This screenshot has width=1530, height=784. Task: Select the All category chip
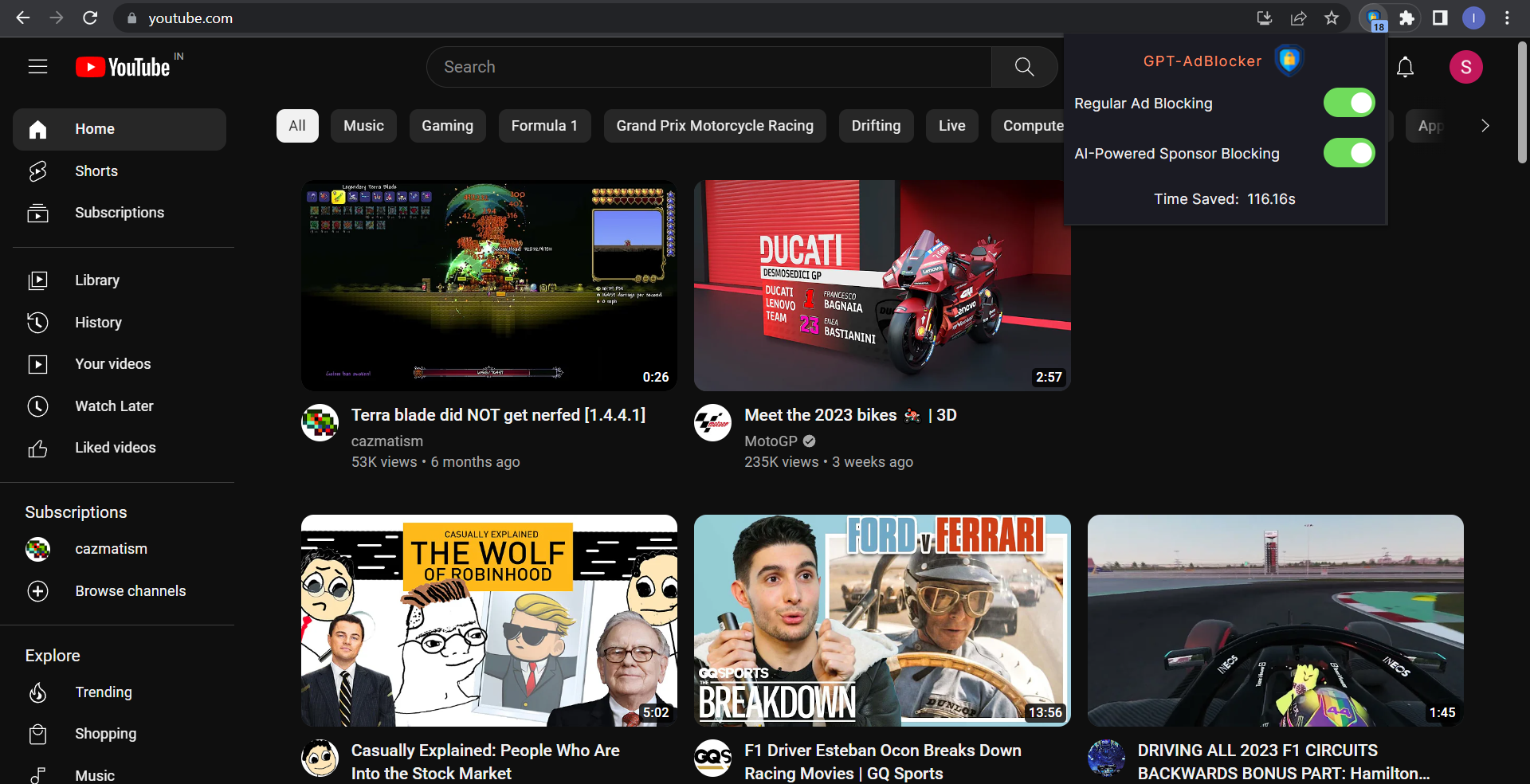tap(297, 126)
